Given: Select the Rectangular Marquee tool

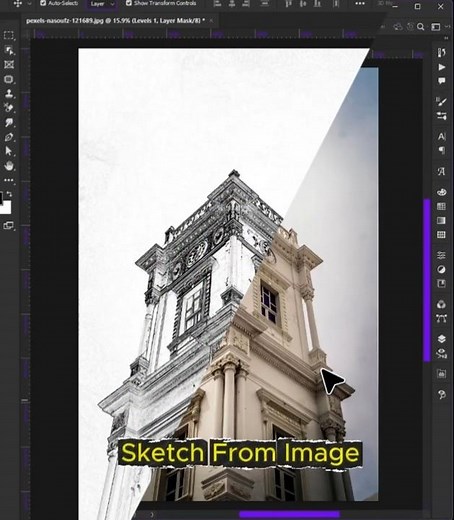Looking at the screenshot, I should (9, 35).
